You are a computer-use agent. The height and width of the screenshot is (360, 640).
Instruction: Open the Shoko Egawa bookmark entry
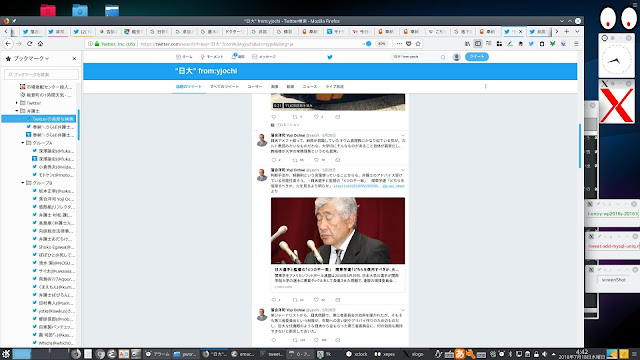pyautogui.click(x=53, y=247)
